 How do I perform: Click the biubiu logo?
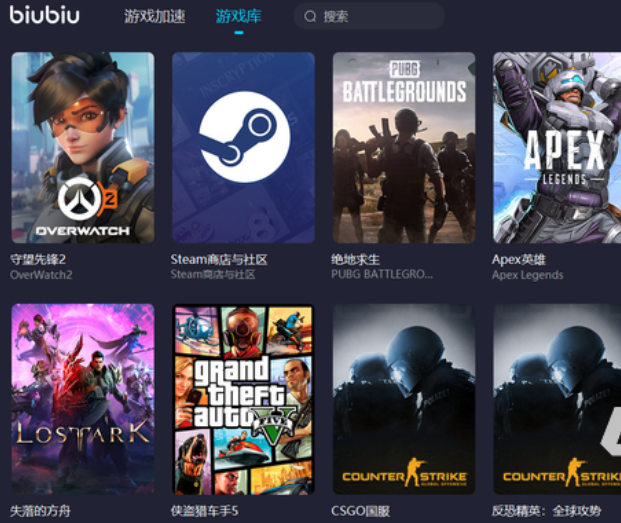click(44, 15)
